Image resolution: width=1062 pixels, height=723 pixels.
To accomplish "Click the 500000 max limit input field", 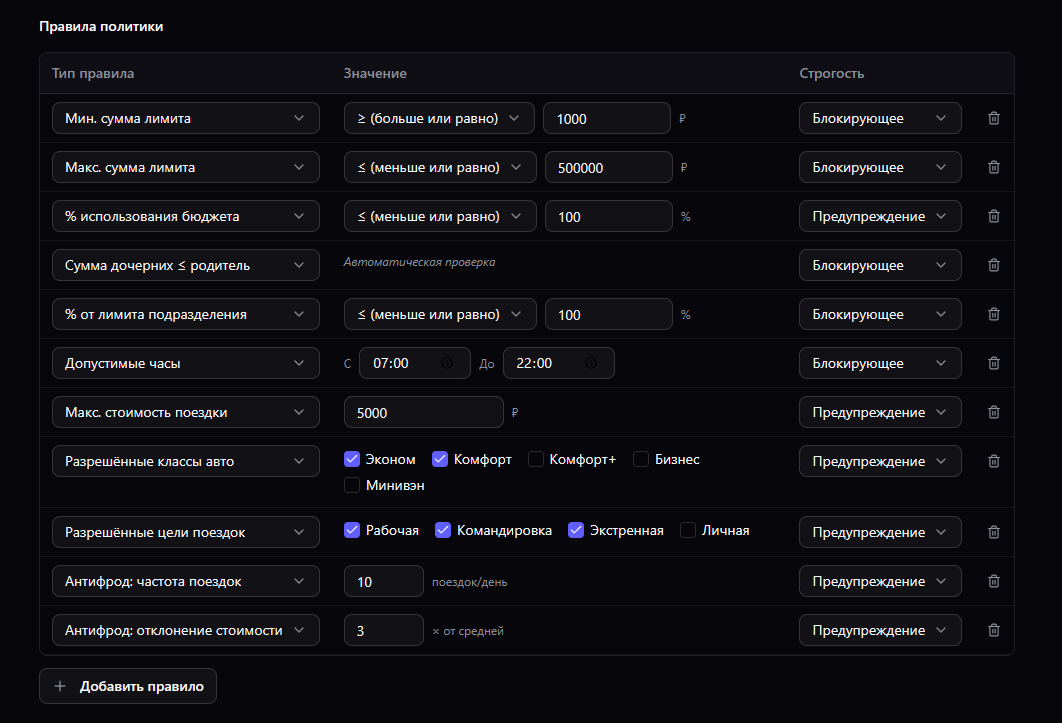I will click(x=607, y=167).
